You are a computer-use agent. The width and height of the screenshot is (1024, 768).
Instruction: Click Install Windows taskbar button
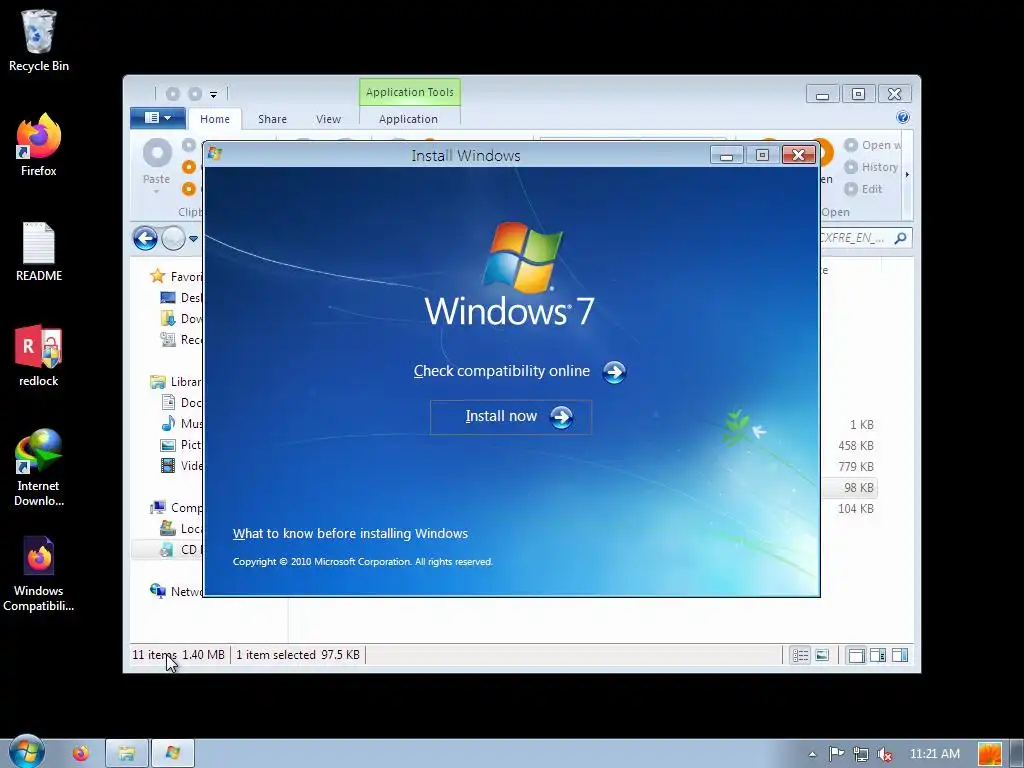pos(172,754)
